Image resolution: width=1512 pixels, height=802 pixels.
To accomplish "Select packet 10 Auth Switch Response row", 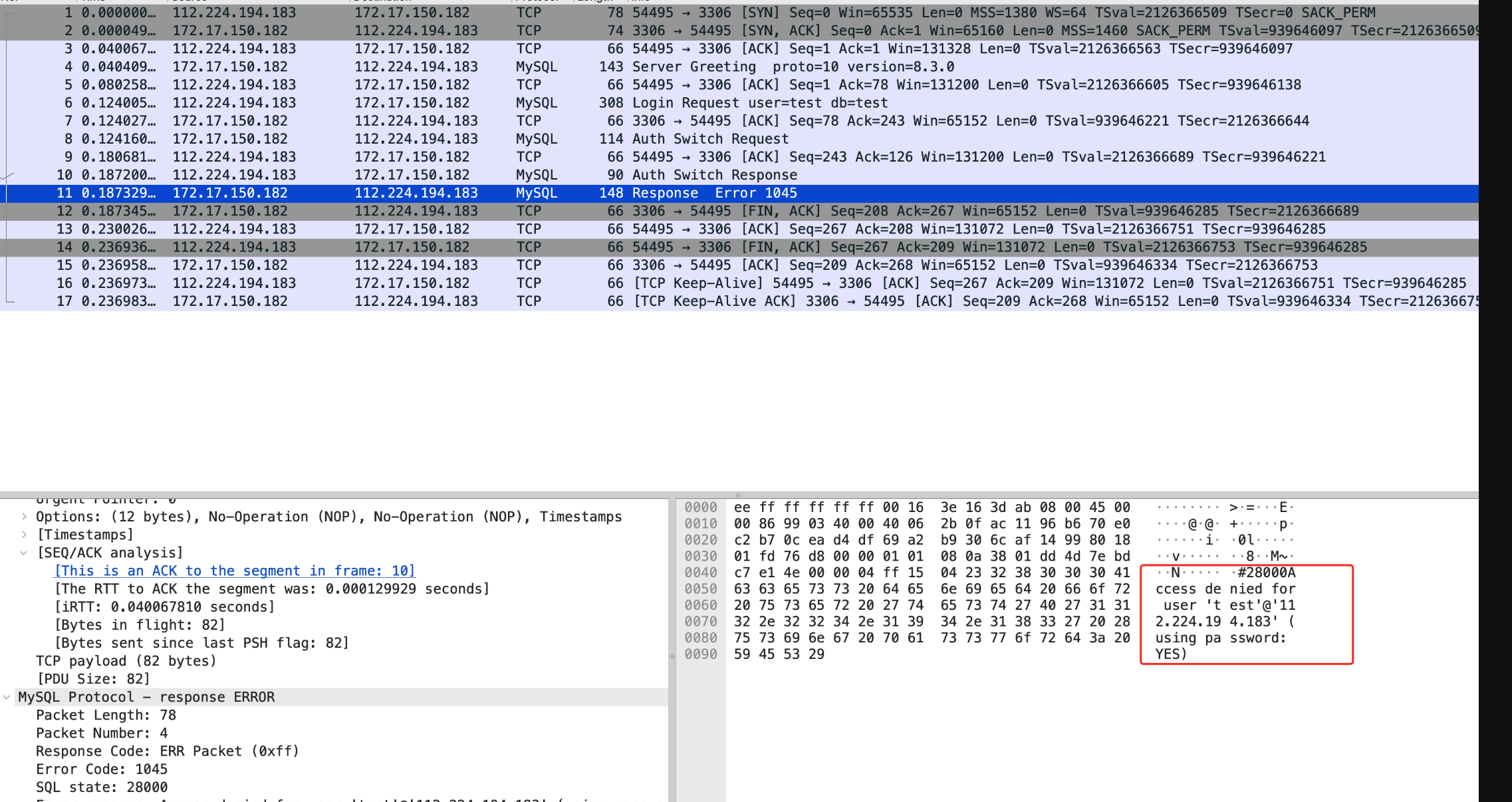I will coord(739,174).
